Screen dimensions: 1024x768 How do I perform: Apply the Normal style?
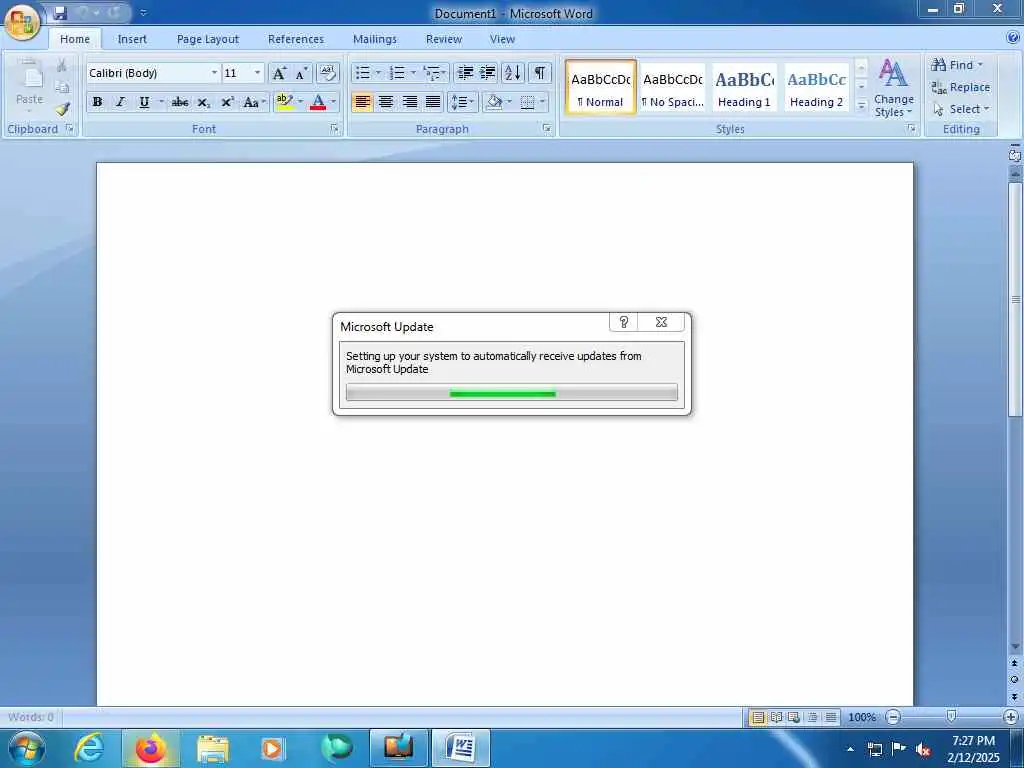600,88
